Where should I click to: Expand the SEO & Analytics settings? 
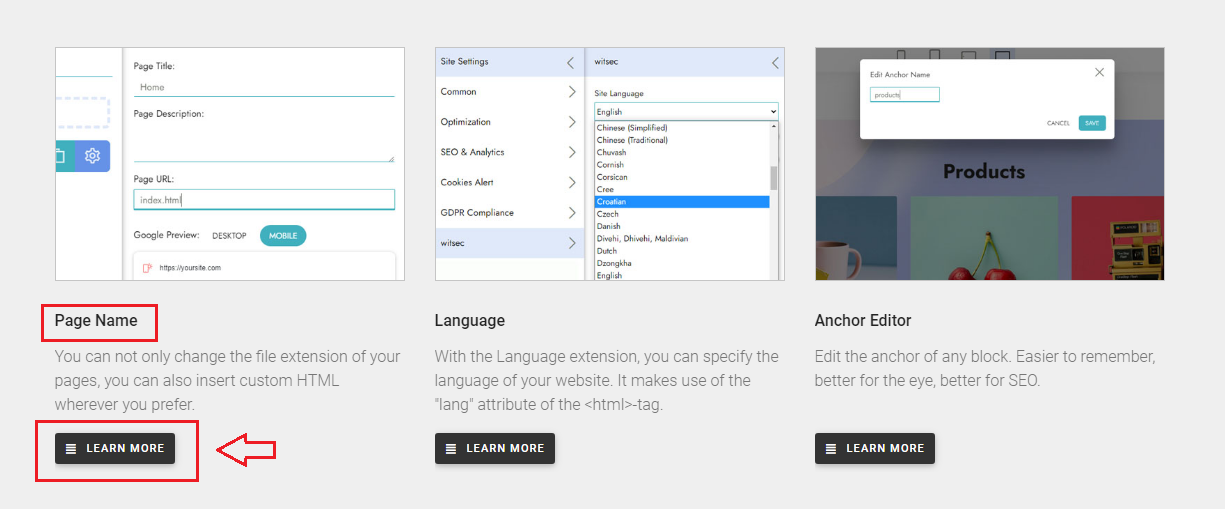(509, 152)
